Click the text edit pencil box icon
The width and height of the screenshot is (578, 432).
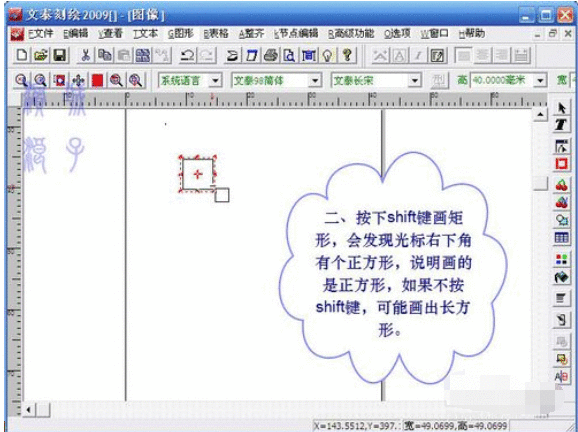(437, 56)
